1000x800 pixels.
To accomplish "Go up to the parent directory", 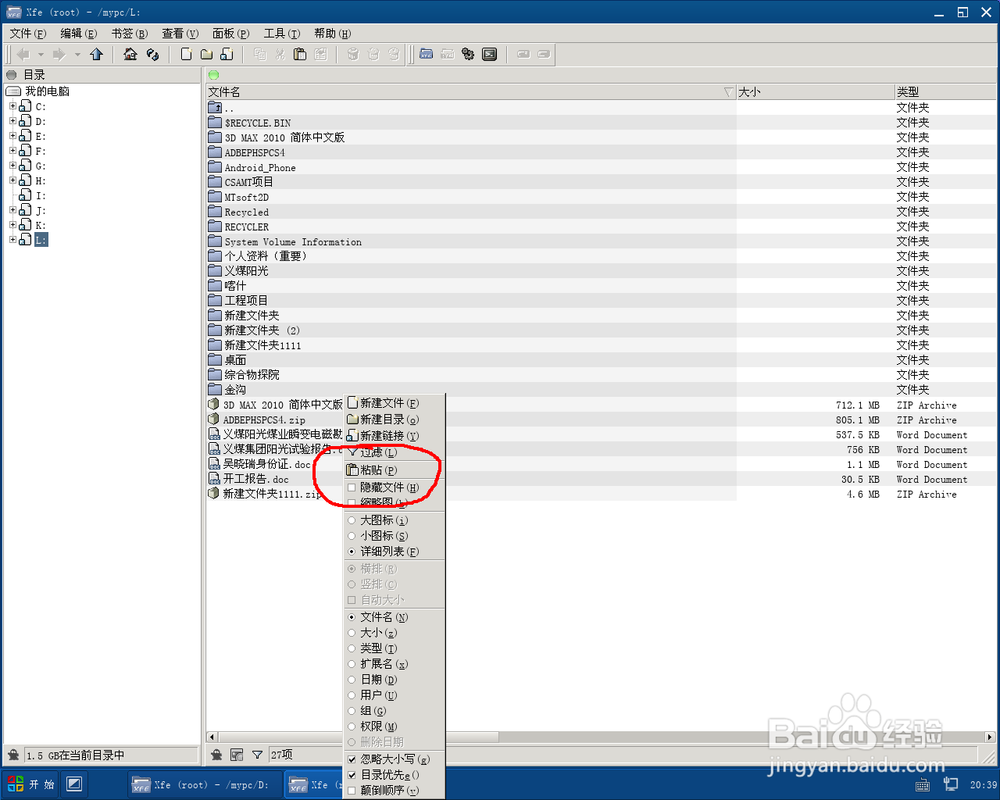I will (x=96, y=54).
